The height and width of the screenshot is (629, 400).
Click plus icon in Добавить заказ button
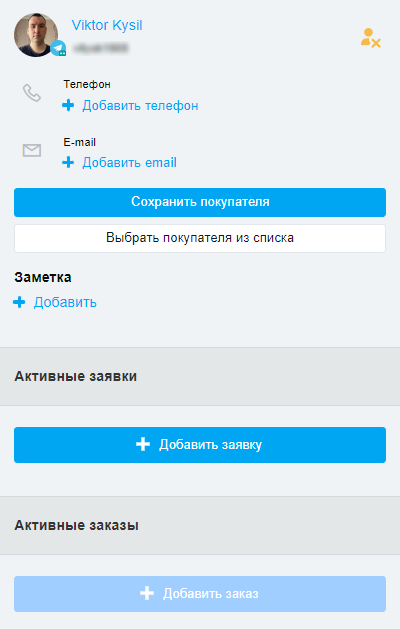coord(147,593)
